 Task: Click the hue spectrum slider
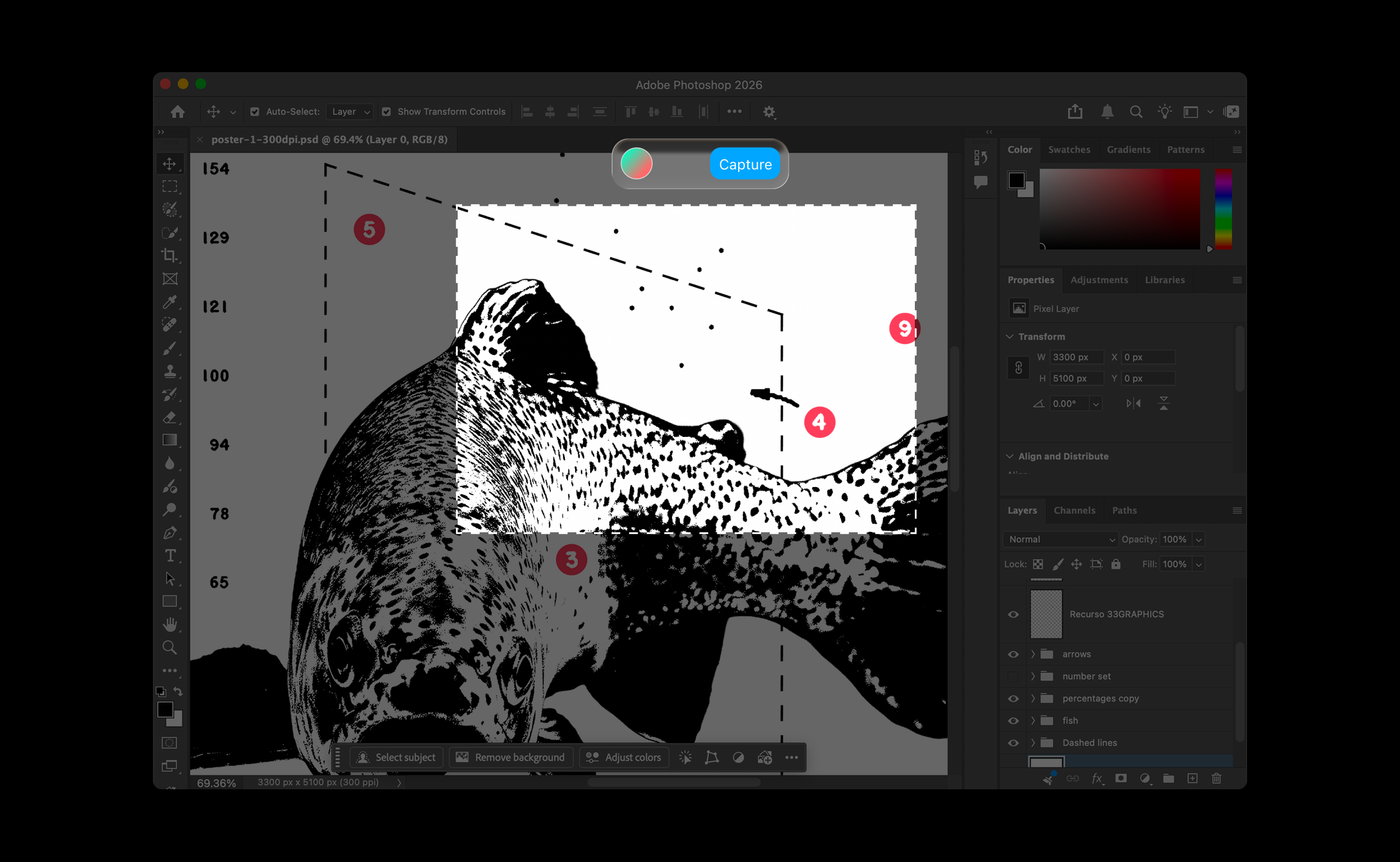click(x=1223, y=208)
